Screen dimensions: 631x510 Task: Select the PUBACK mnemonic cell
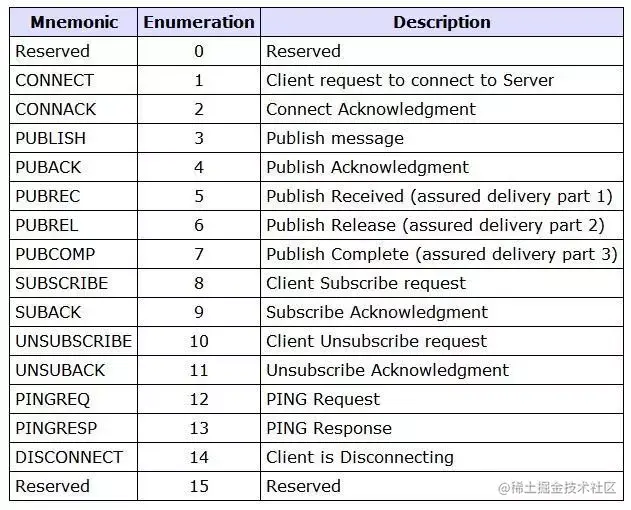coord(49,167)
